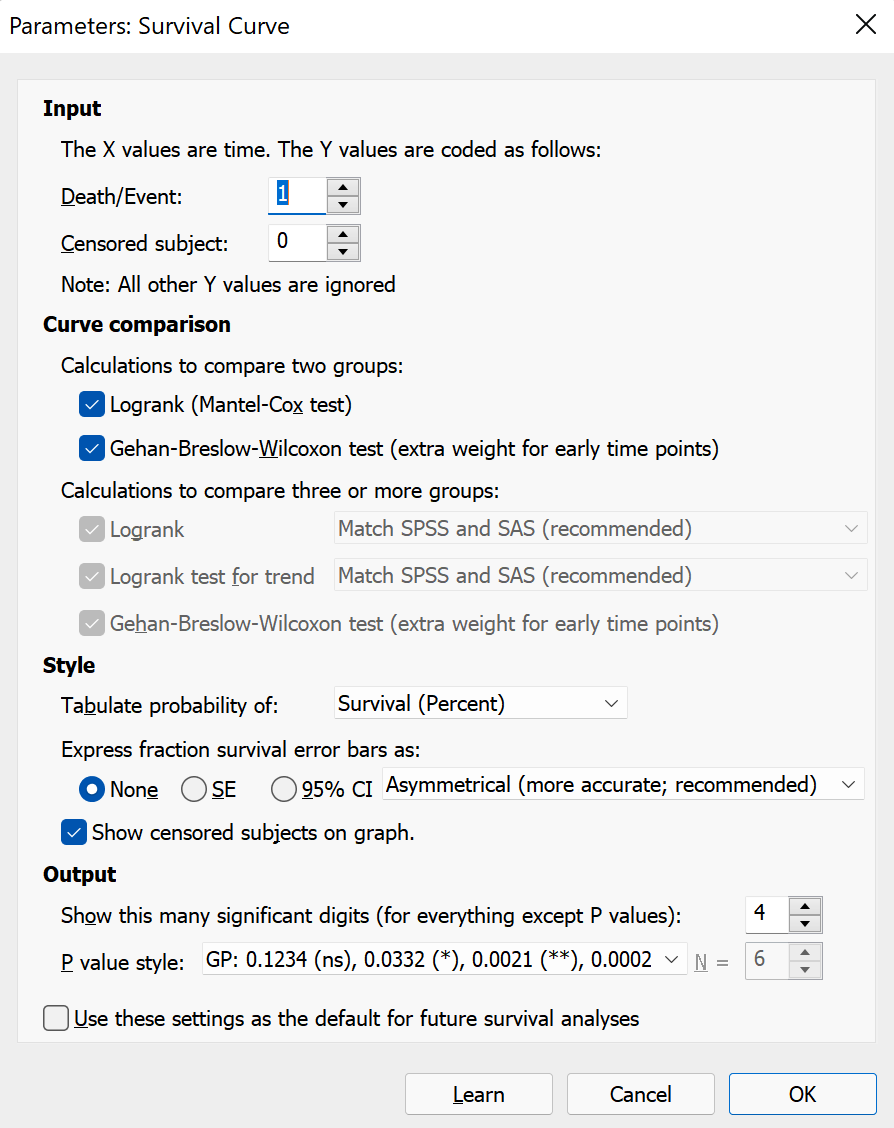Screen dimensions: 894x1128
Task: Decrease the Censored subject value
Action: click(343, 252)
